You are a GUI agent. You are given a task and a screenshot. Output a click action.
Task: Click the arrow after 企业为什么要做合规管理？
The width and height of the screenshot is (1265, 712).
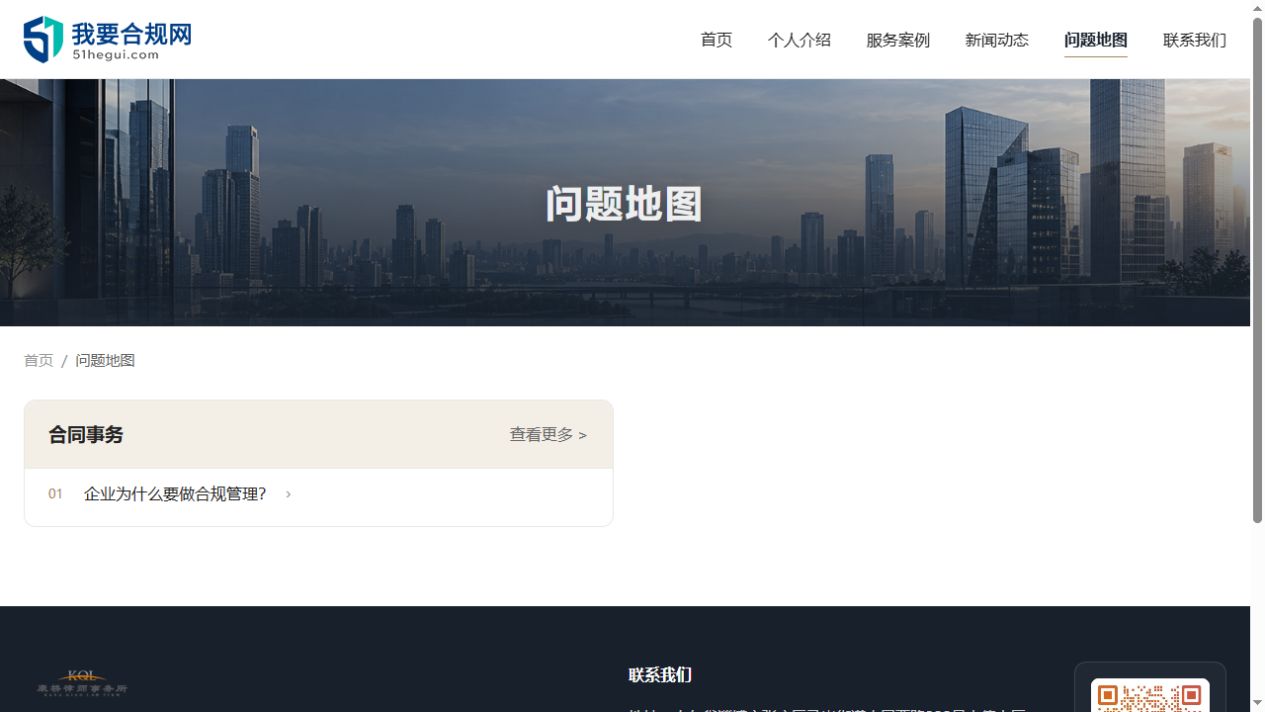pyautogui.click(x=288, y=494)
